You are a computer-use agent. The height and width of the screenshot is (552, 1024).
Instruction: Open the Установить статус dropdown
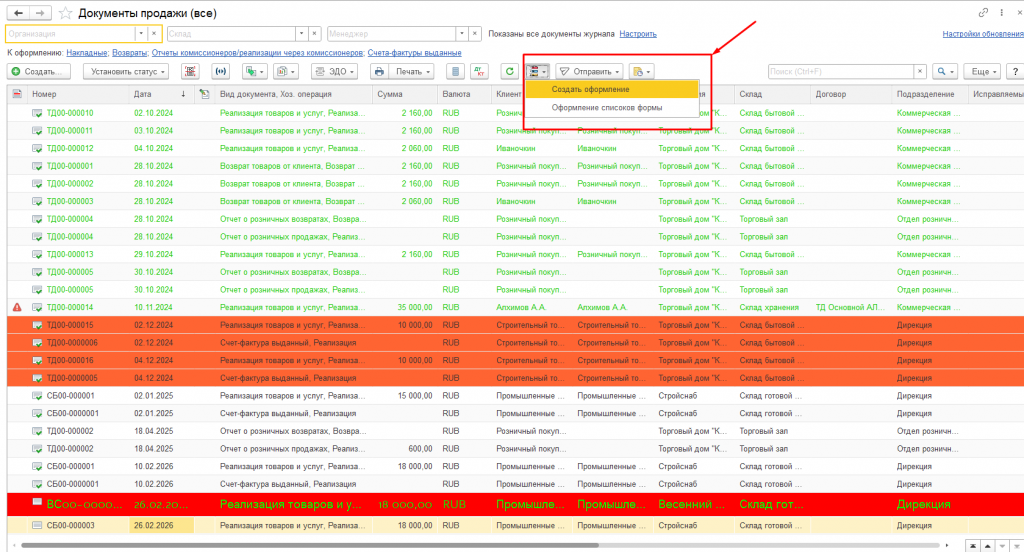tap(128, 72)
